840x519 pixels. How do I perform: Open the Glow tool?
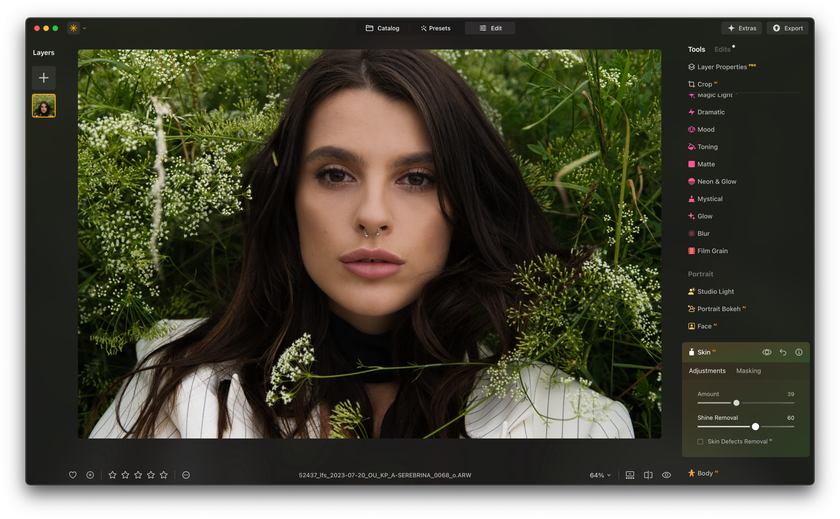[700, 216]
